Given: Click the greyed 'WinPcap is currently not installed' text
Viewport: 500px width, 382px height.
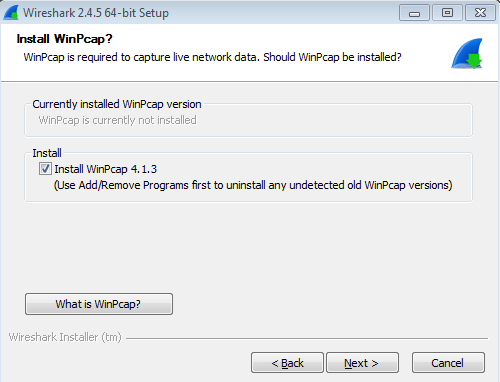Looking at the screenshot, I should click(117, 120).
